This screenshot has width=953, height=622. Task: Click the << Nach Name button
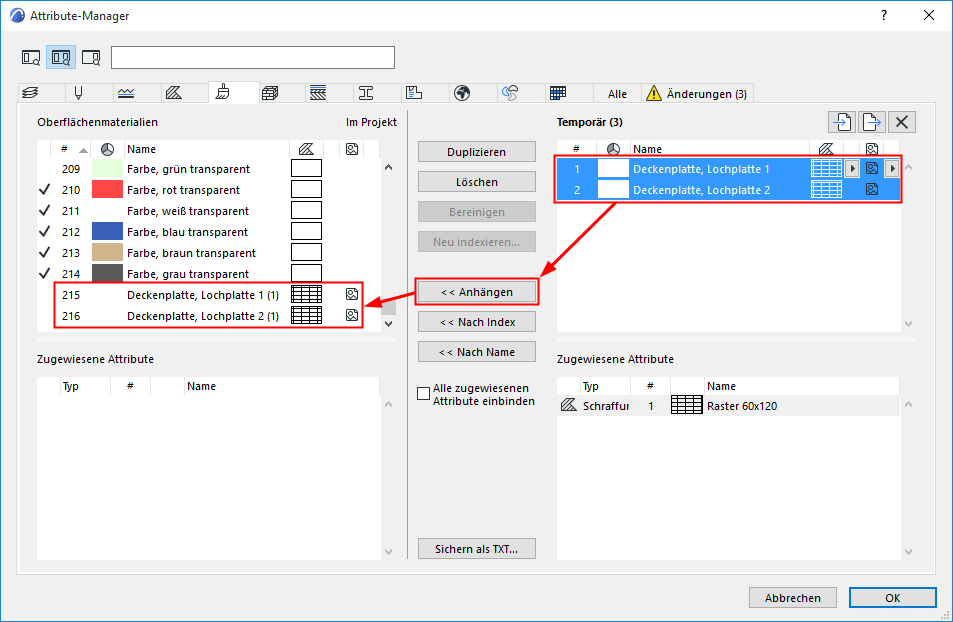coord(476,352)
